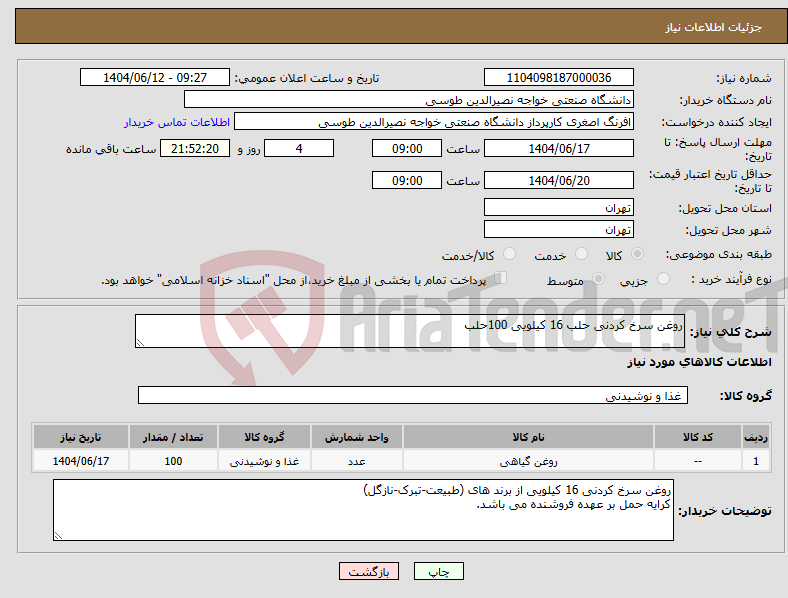Click the price validity date 1404/06/20 field
The image size is (788, 598).
pos(558,180)
